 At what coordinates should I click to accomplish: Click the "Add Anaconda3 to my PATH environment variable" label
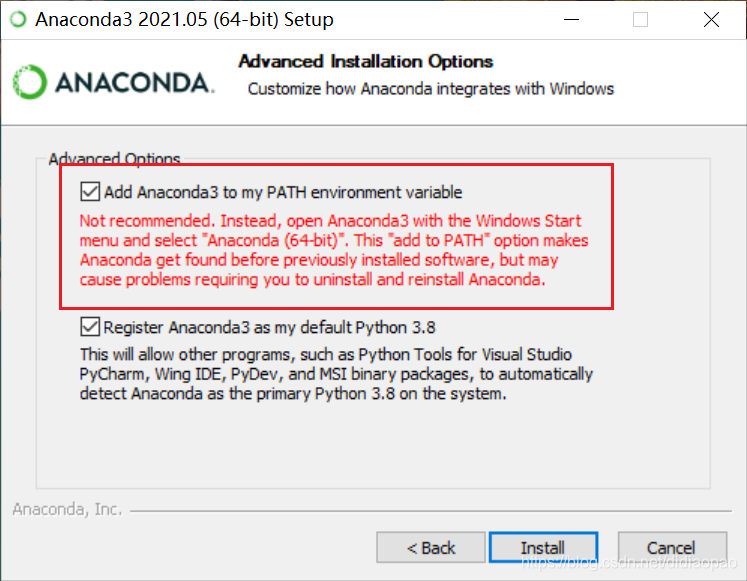pyautogui.click(x=284, y=192)
